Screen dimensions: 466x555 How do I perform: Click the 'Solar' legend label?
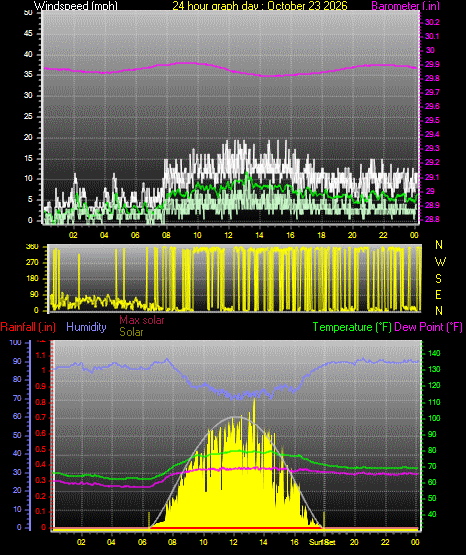click(131, 332)
